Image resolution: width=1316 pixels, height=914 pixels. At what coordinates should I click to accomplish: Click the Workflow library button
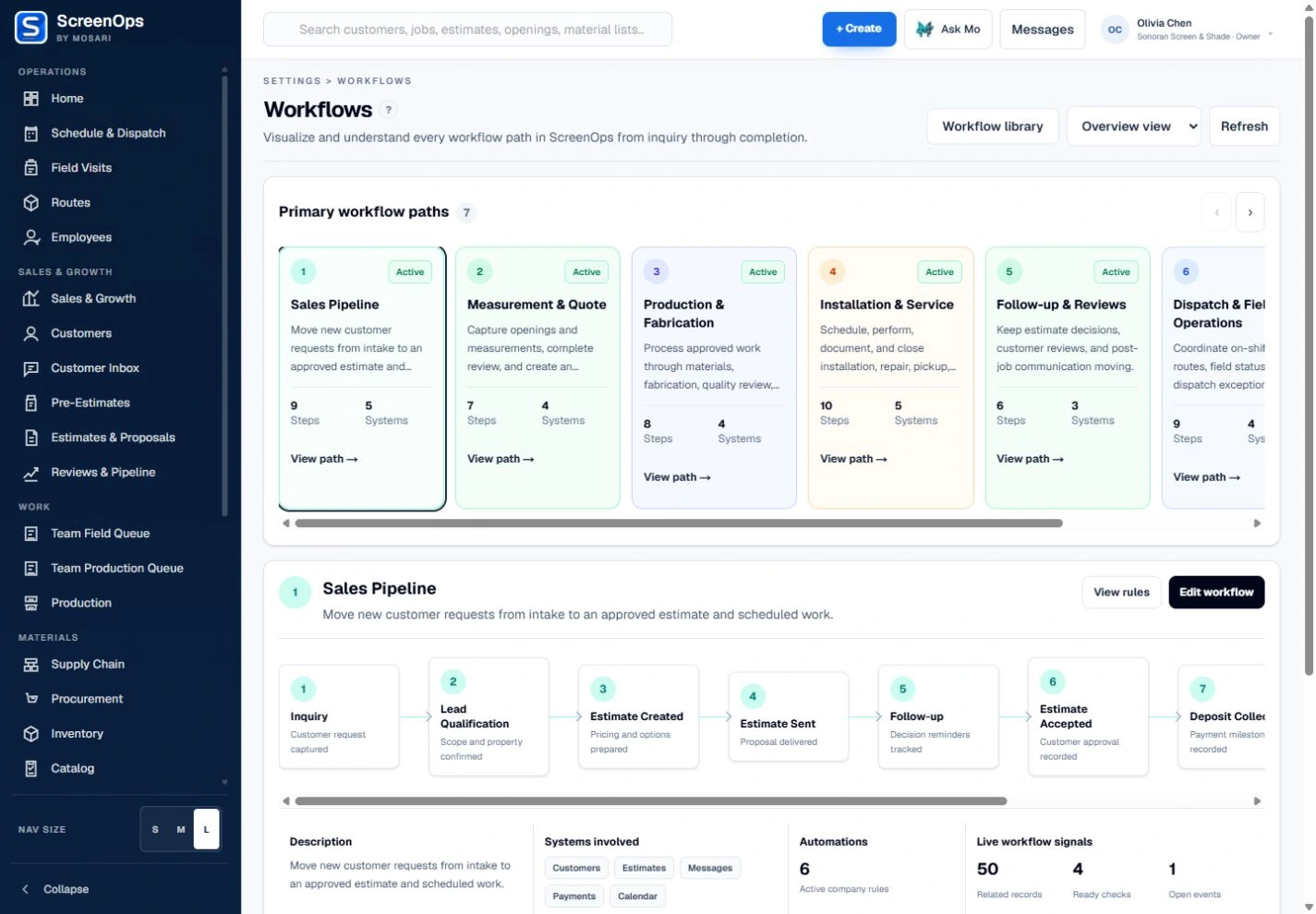click(x=992, y=126)
